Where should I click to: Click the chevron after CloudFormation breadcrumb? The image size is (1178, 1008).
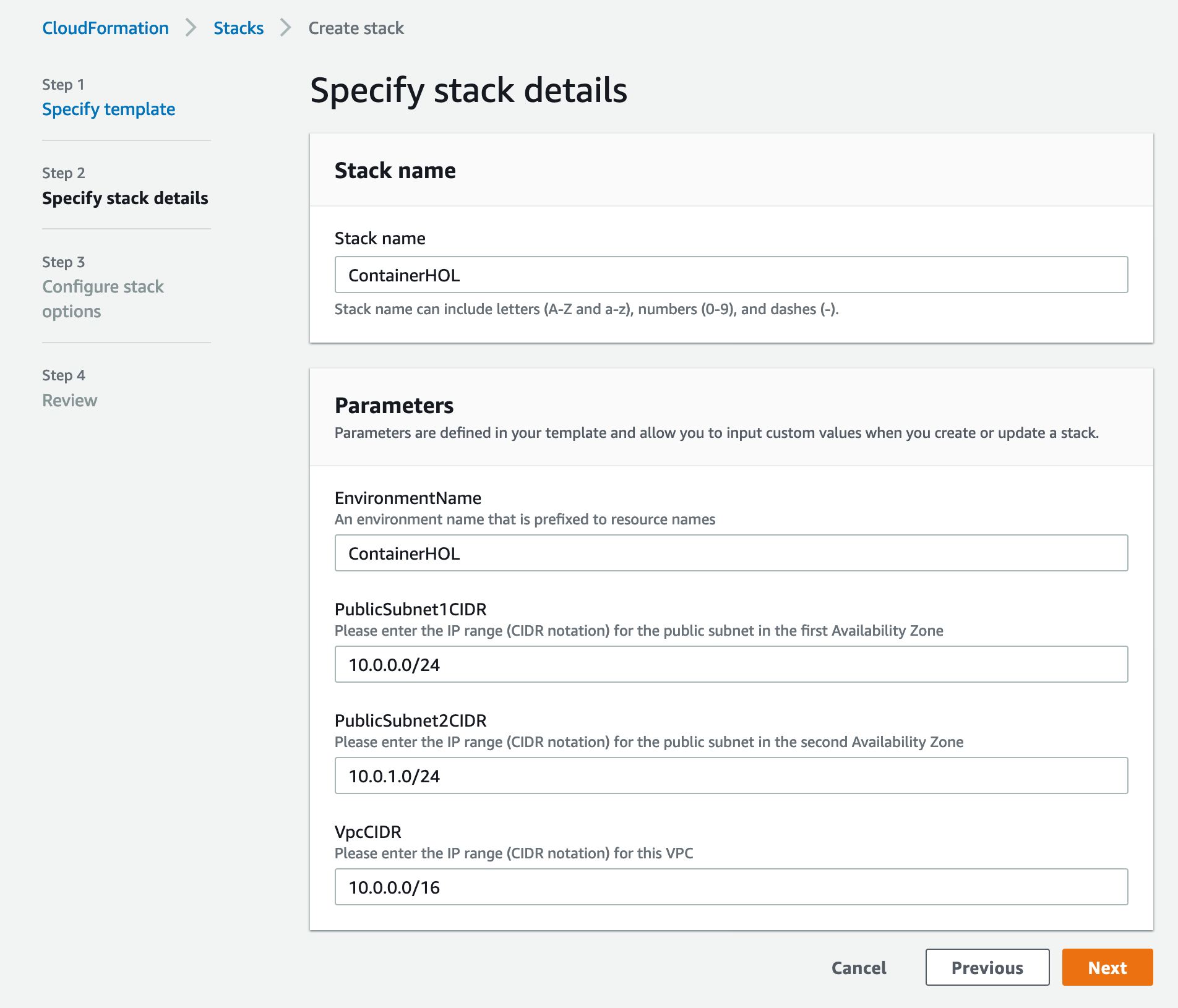(x=191, y=28)
